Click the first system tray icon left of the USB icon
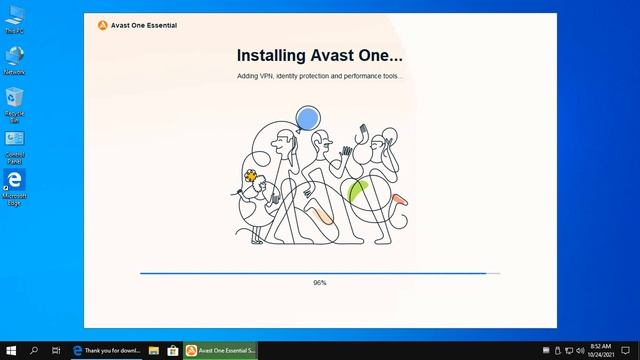Image resolution: width=640 pixels, height=360 pixels. pos(546,350)
